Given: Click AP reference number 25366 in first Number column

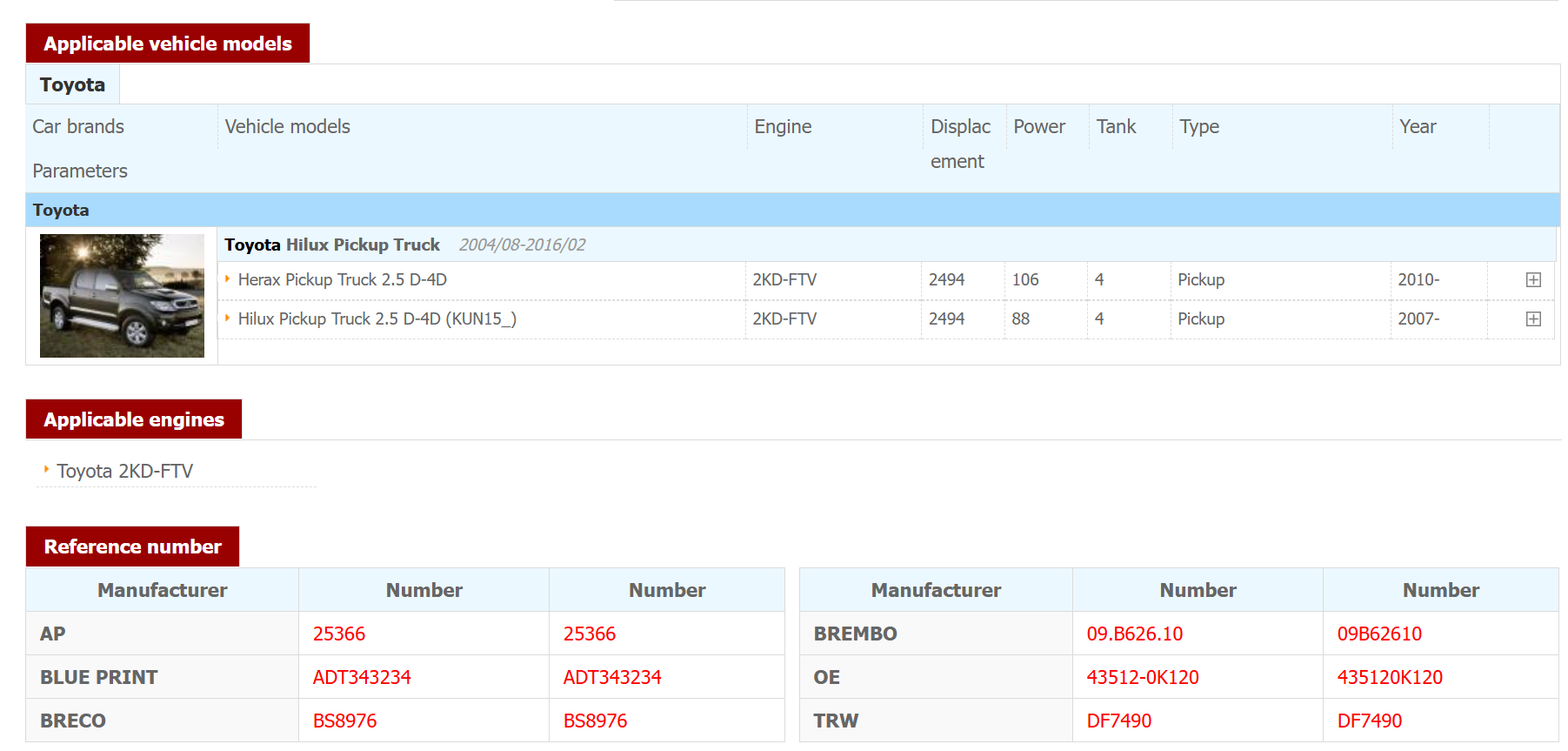Looking at the screenshot, I should coord(339,634).
